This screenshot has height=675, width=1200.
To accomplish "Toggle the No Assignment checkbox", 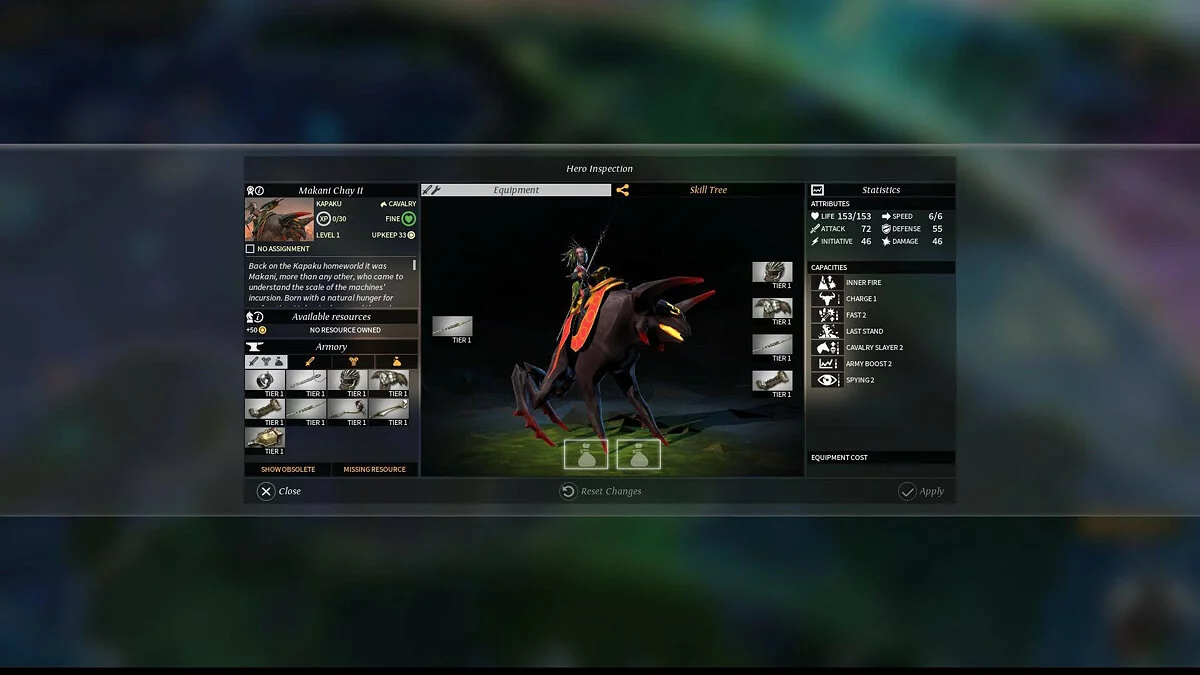I will tap(250, 249).
